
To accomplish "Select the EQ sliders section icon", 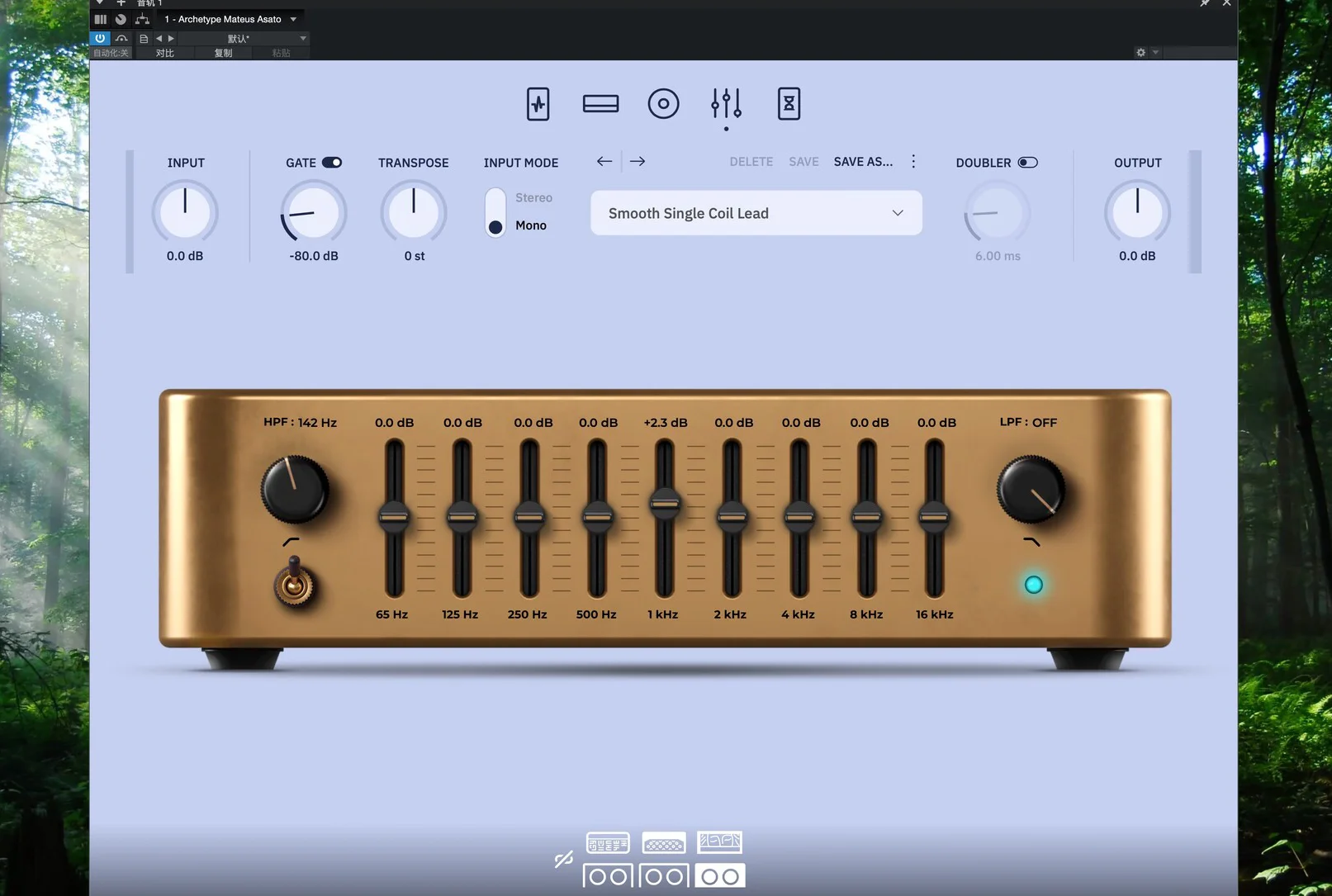I will pos(726,104).
